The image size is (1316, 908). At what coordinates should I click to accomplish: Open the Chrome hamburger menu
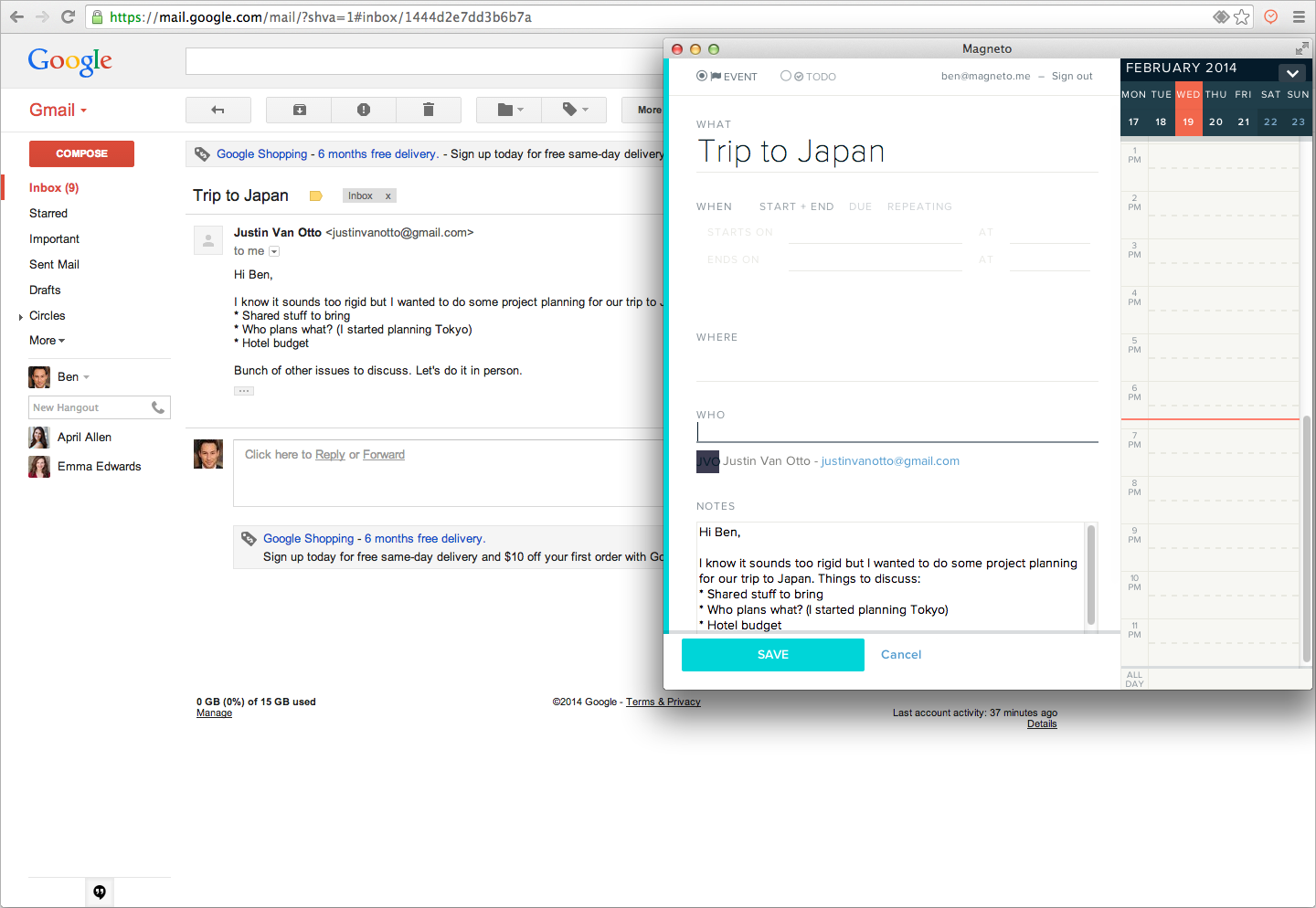point(1299,16)
